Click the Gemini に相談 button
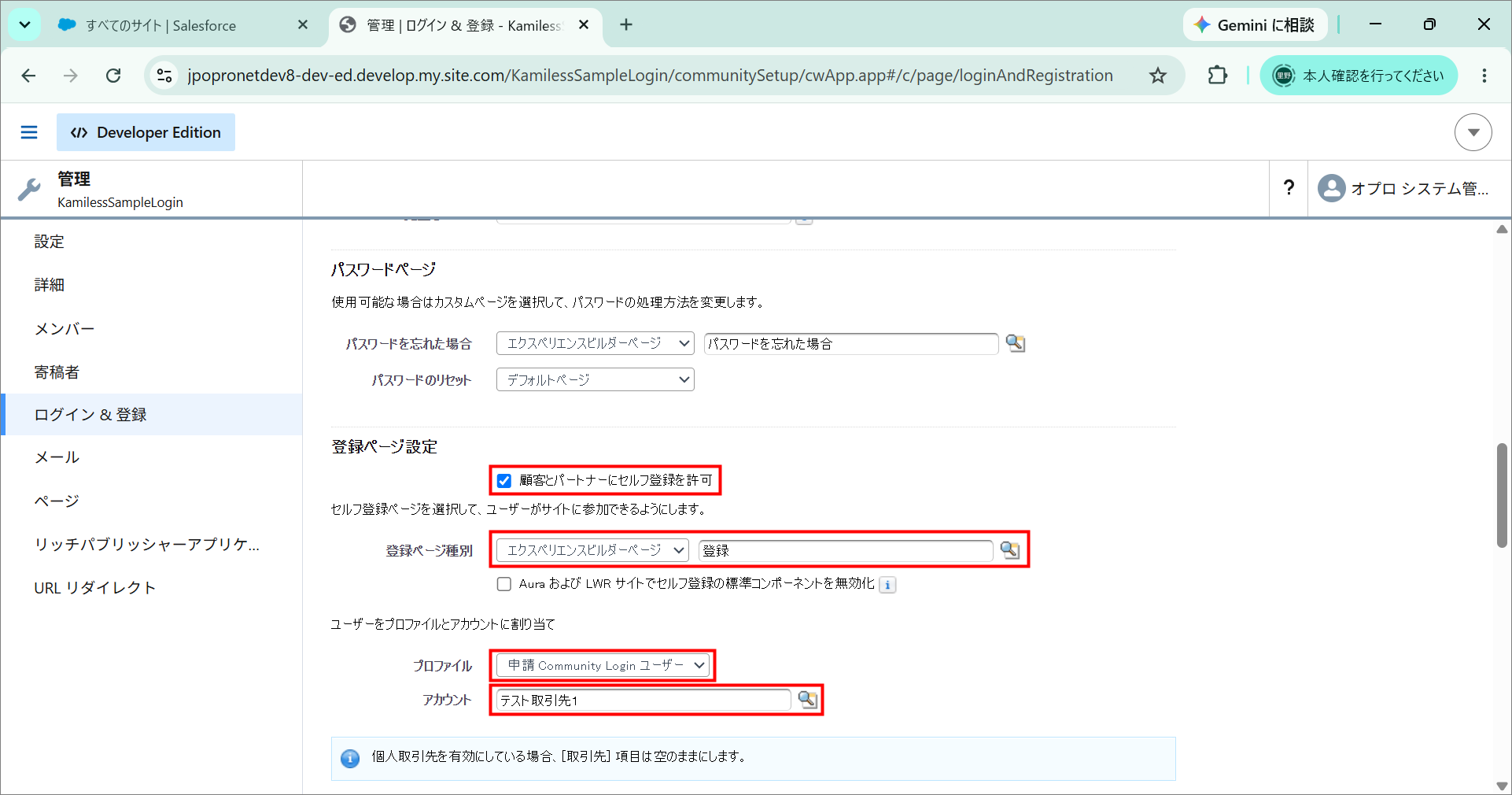Screen dimensions: 1512x795 1255,25
